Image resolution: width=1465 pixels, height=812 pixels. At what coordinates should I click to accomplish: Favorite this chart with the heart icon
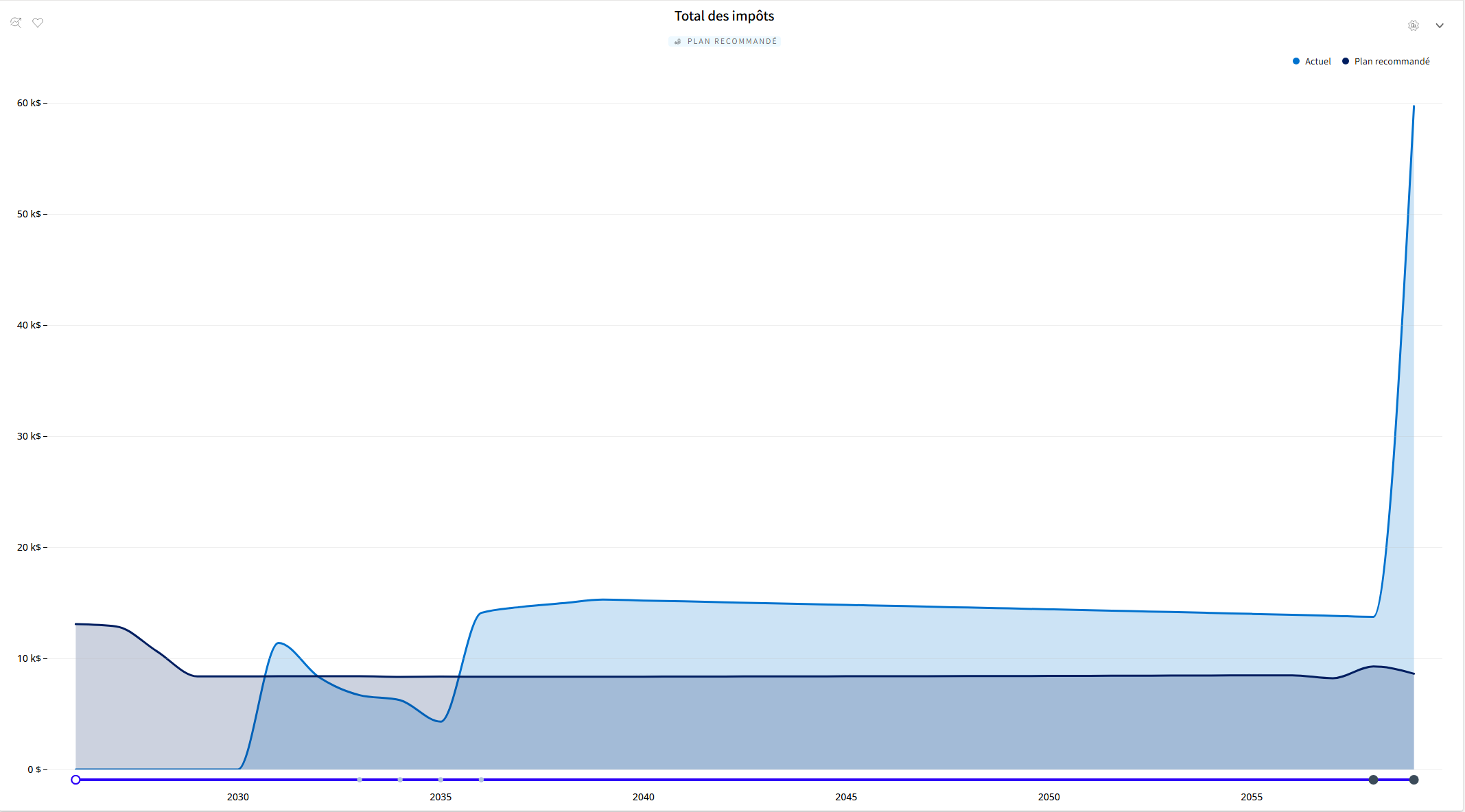point(38,23)
